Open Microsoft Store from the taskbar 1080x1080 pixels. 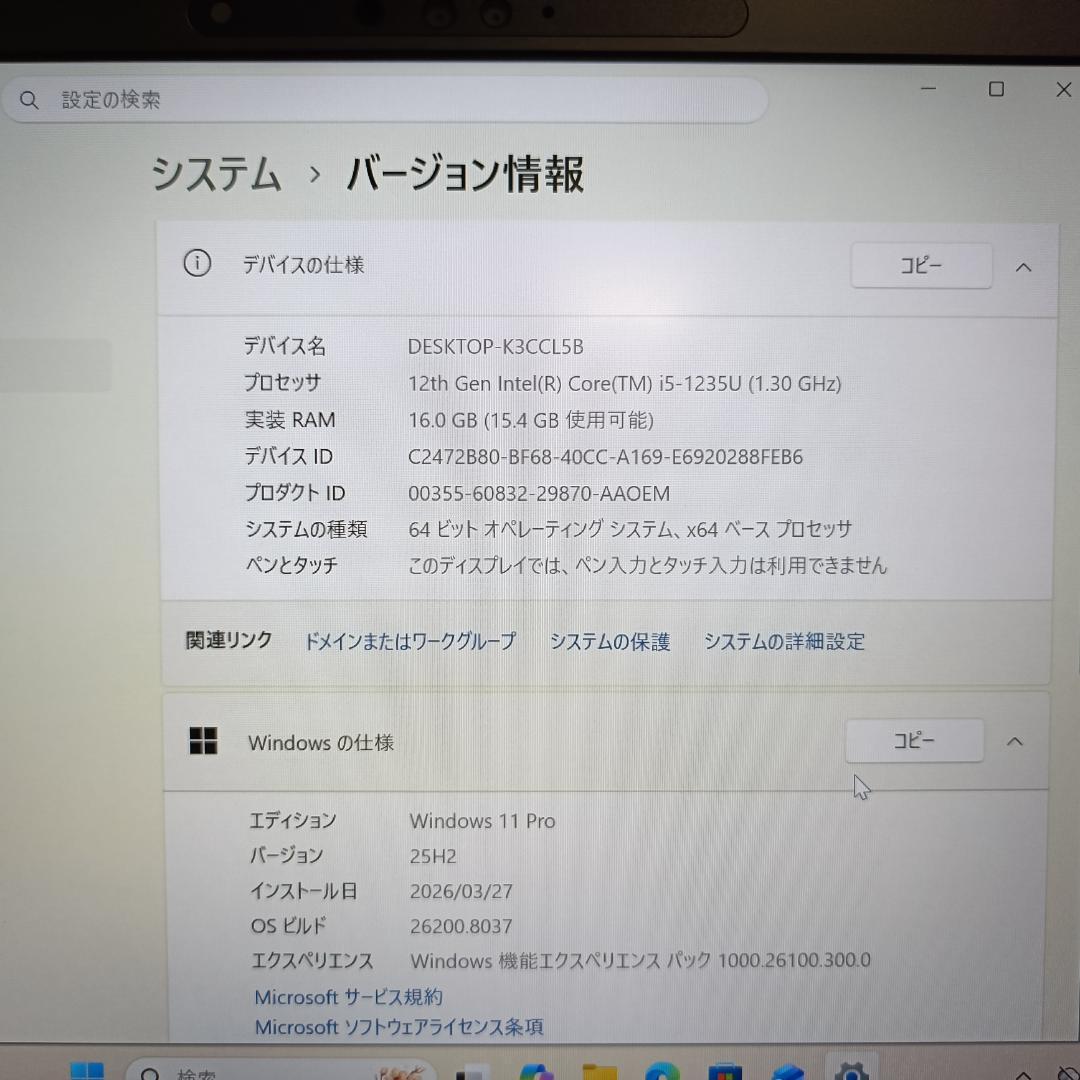coord(725,1071)
